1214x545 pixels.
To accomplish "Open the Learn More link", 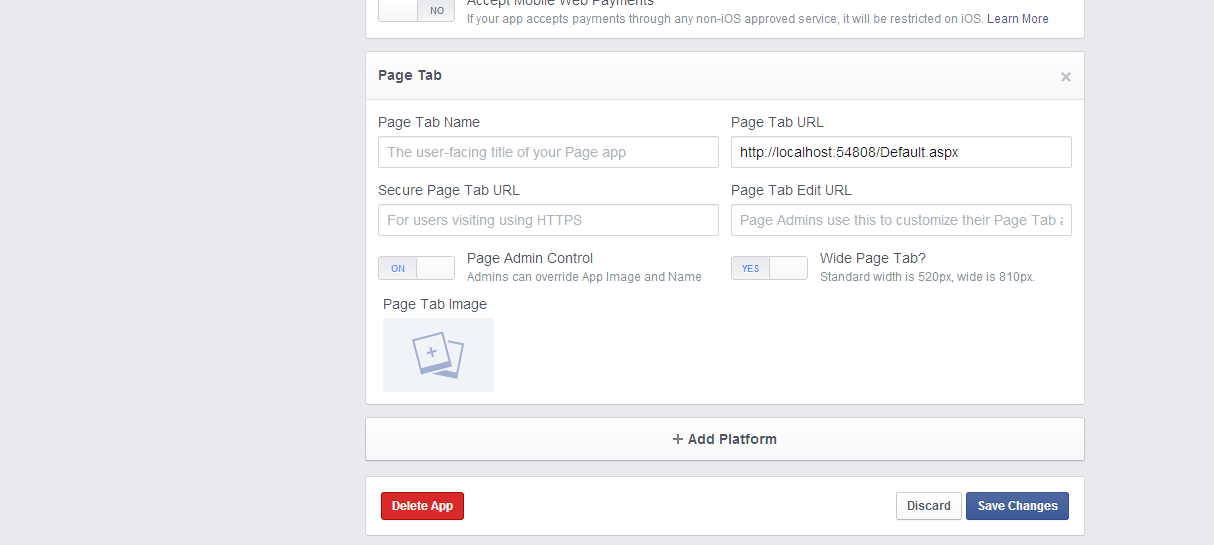I will pyautogui.click(x=1018, y=19).
